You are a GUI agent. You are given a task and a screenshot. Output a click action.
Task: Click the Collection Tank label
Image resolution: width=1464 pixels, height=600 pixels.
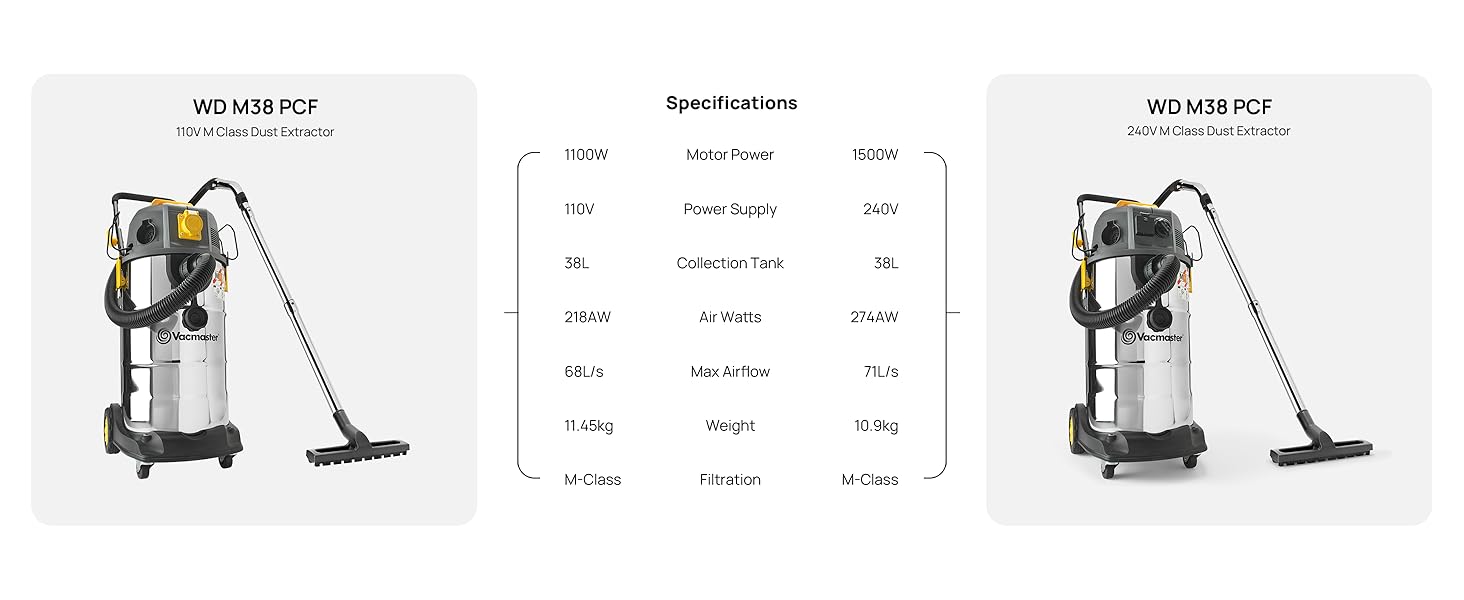click(730, 263)
